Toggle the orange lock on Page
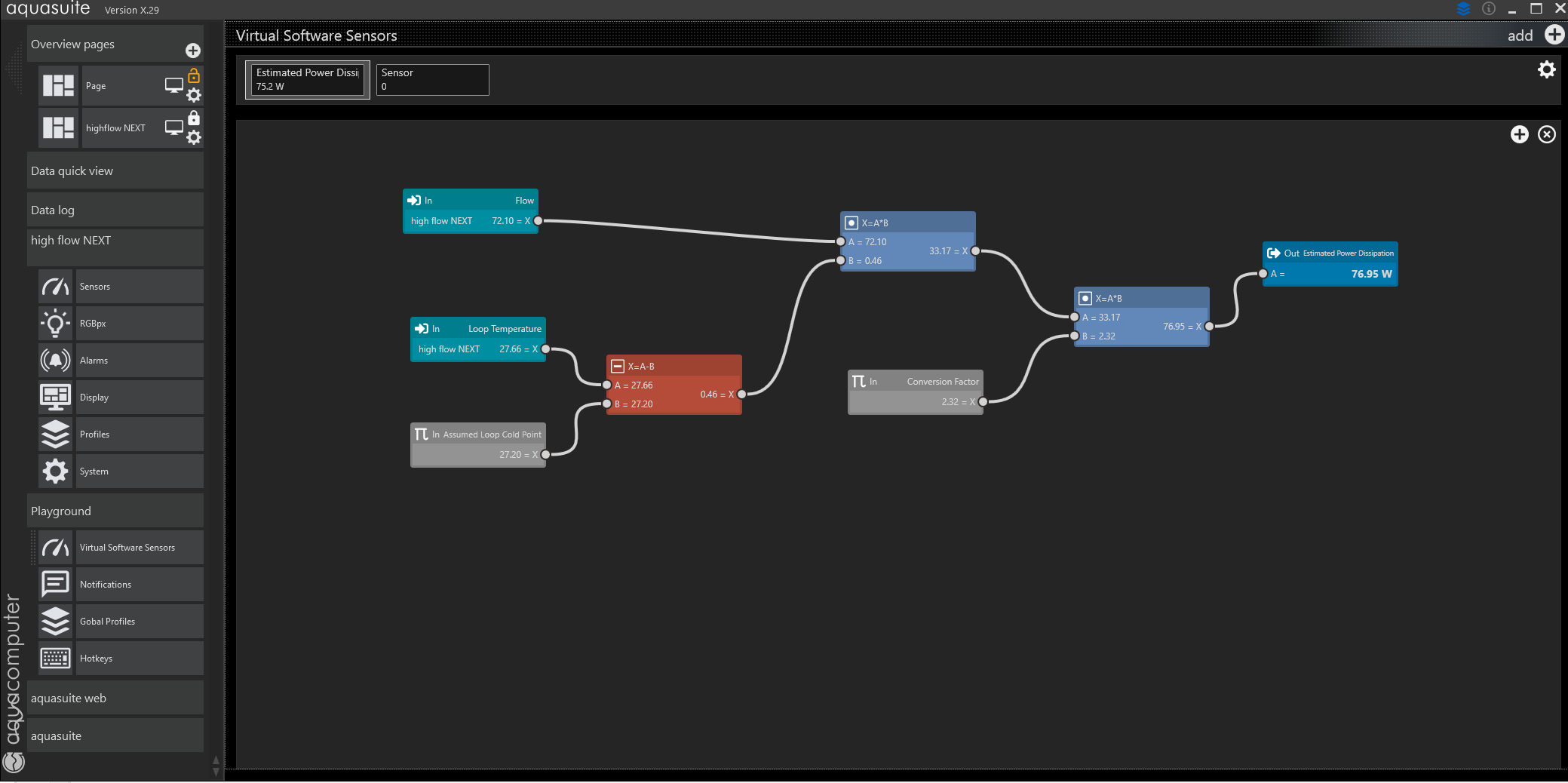Screen dimensions: 1568x783 [x=194, y=75]
